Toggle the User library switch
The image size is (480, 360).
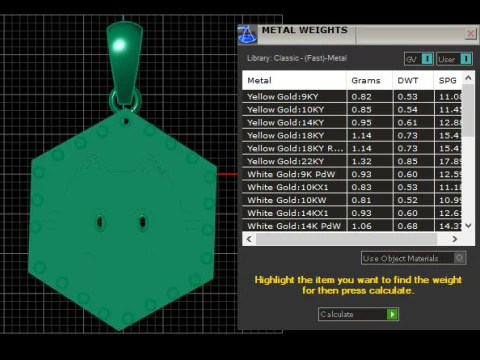click(454, 59)
